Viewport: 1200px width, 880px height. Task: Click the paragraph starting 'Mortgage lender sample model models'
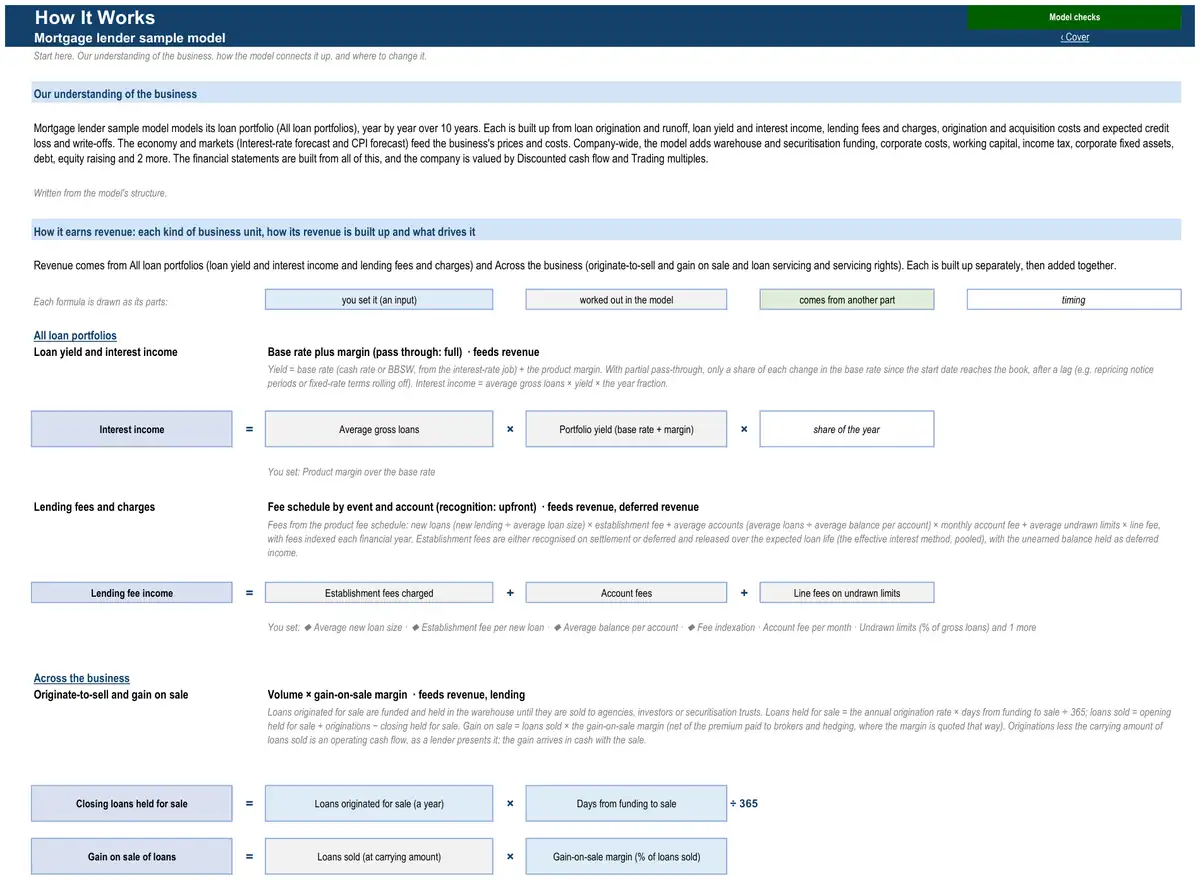tap(603, 143)
